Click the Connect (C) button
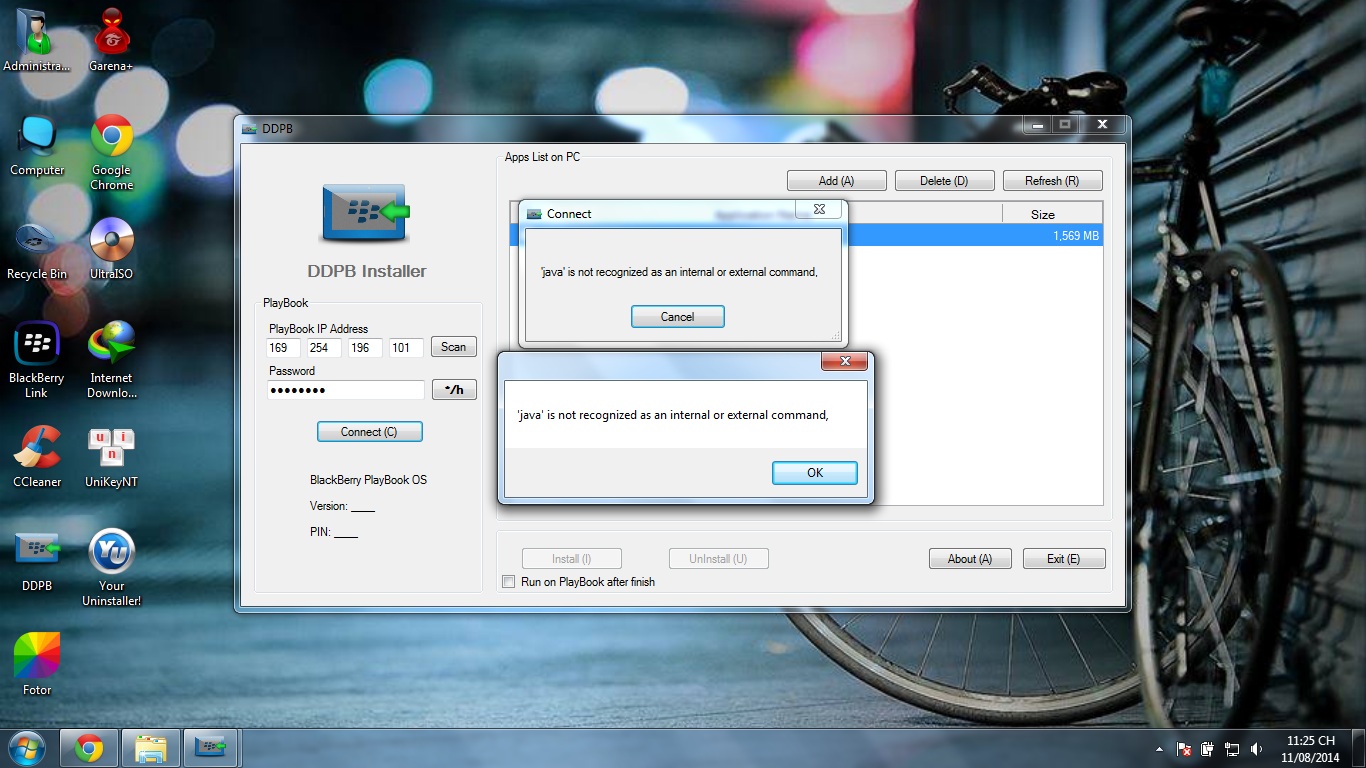This screenshot has width=1366, height=768. [x=369, y=432]
